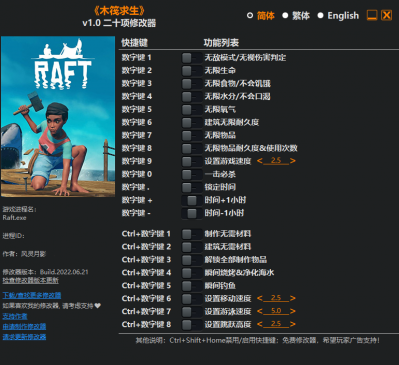Screen dimensions: 399x365
Task: Click the 时间+1小时 trigger button
Action: pyautogui.click(x=192, y=200)
